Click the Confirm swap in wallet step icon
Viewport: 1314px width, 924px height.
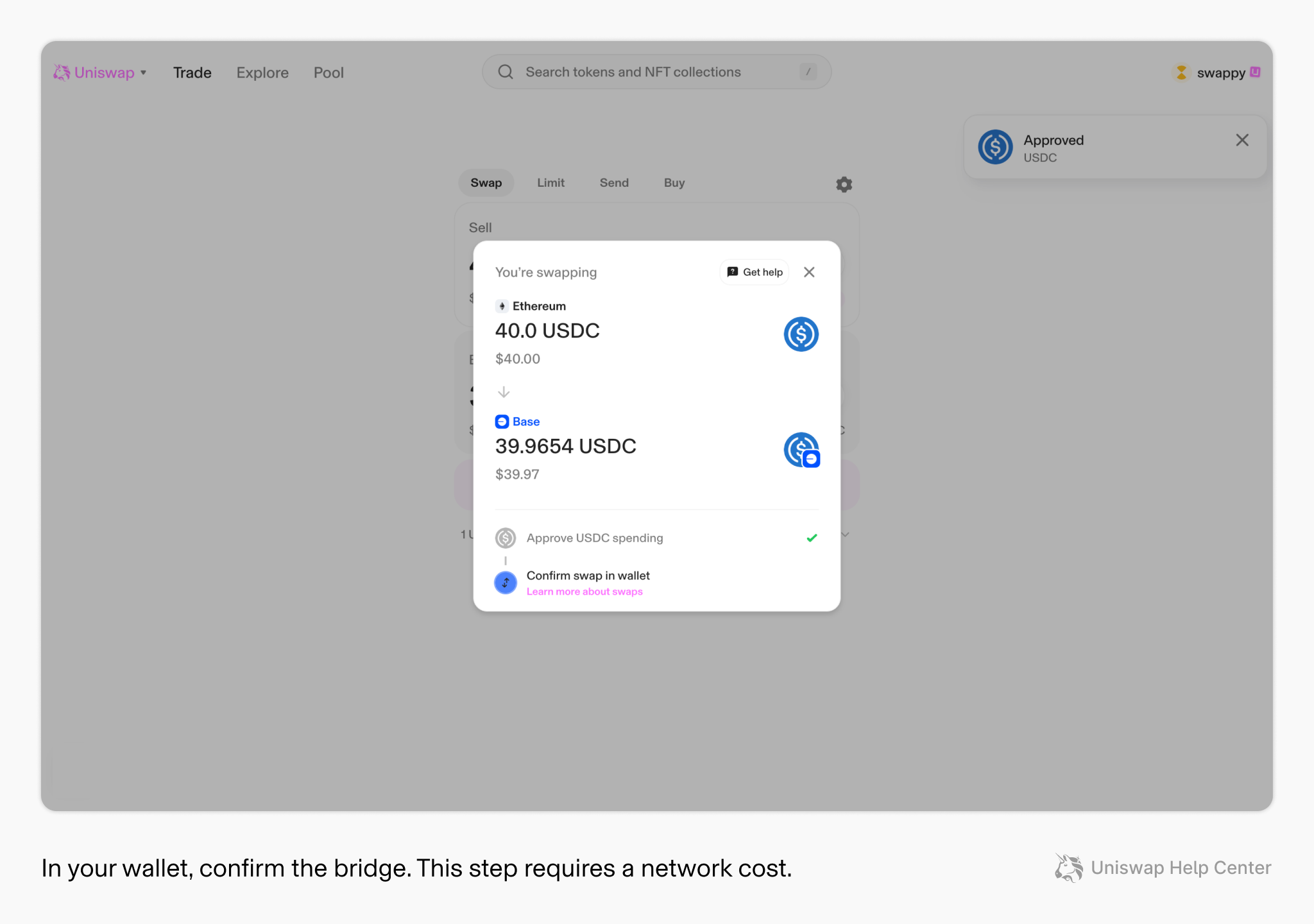[x=506, y=583]
